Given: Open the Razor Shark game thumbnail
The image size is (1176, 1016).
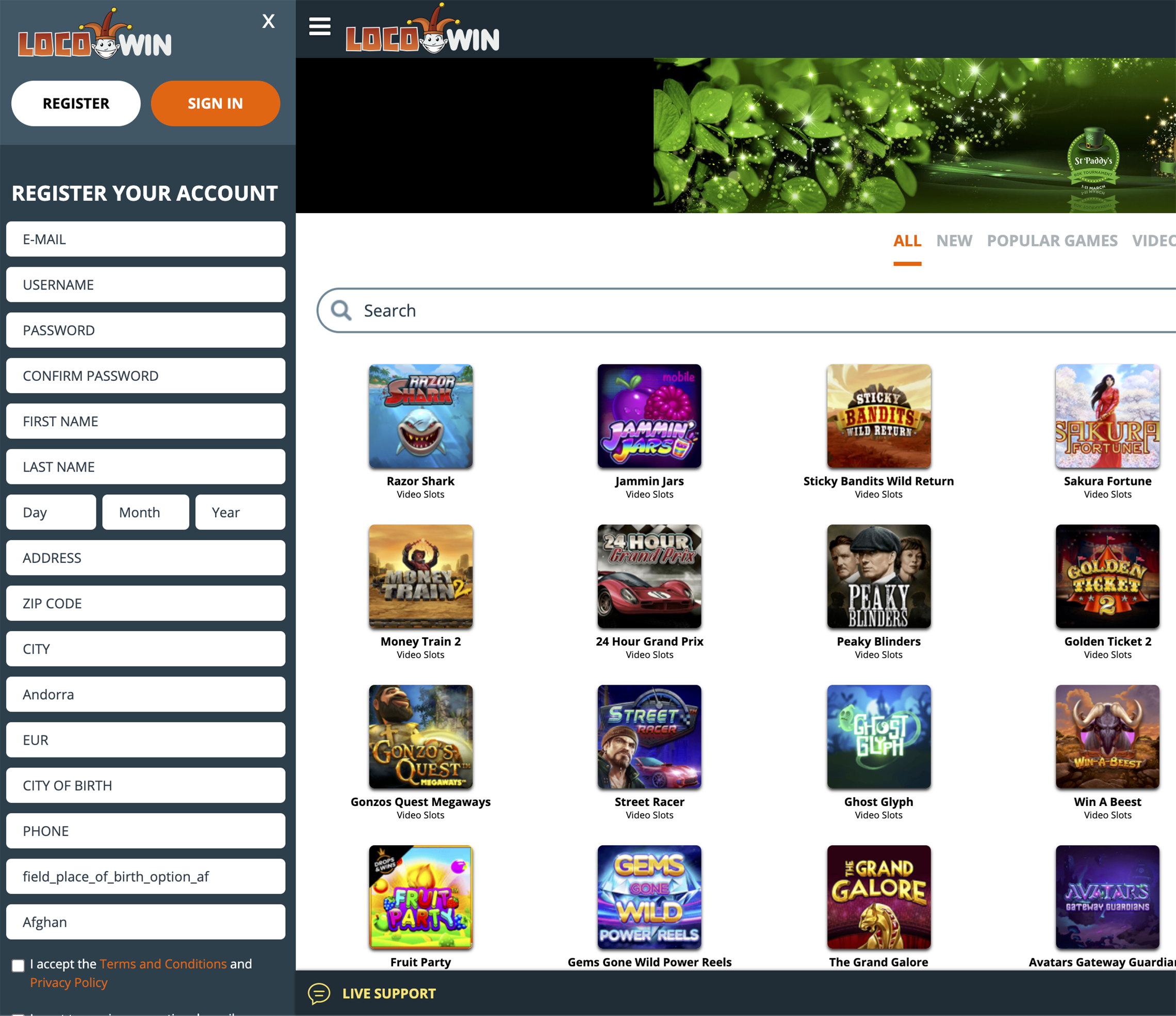Looking at the screenshot, I should [420, 416].
